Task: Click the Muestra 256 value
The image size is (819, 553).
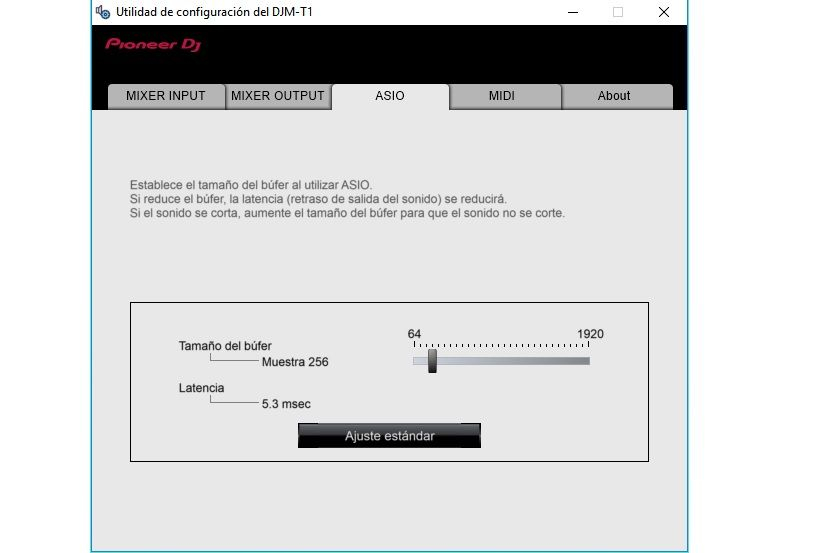Action: click(x=295, y=362)
